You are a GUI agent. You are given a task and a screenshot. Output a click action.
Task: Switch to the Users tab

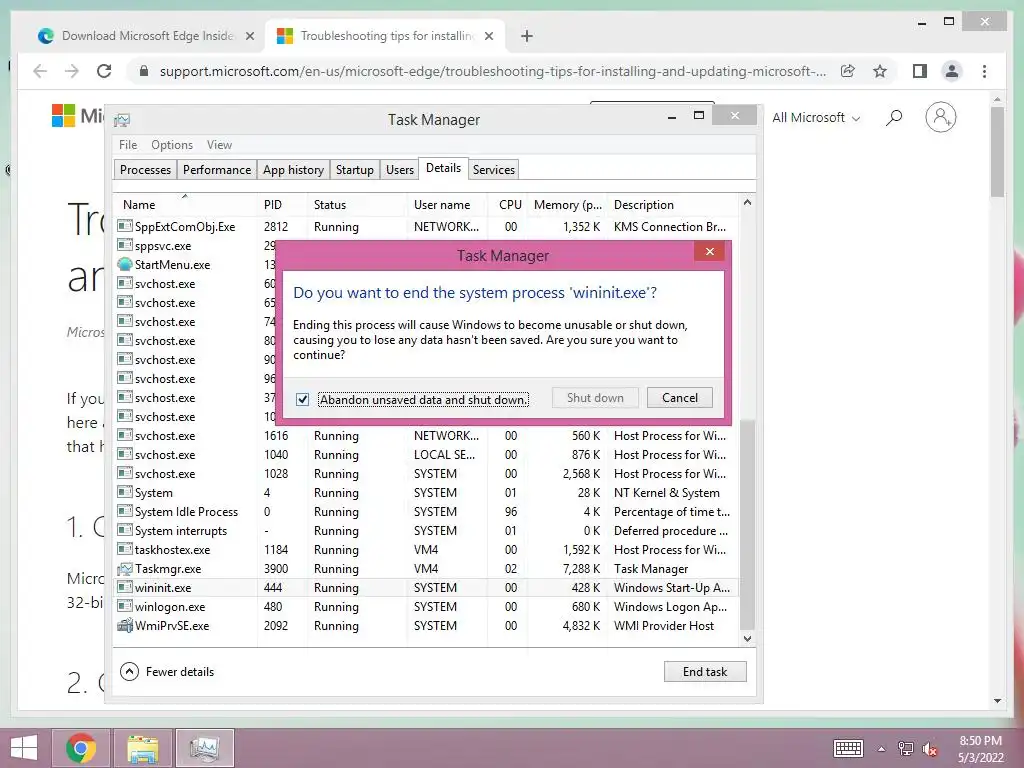400,170
